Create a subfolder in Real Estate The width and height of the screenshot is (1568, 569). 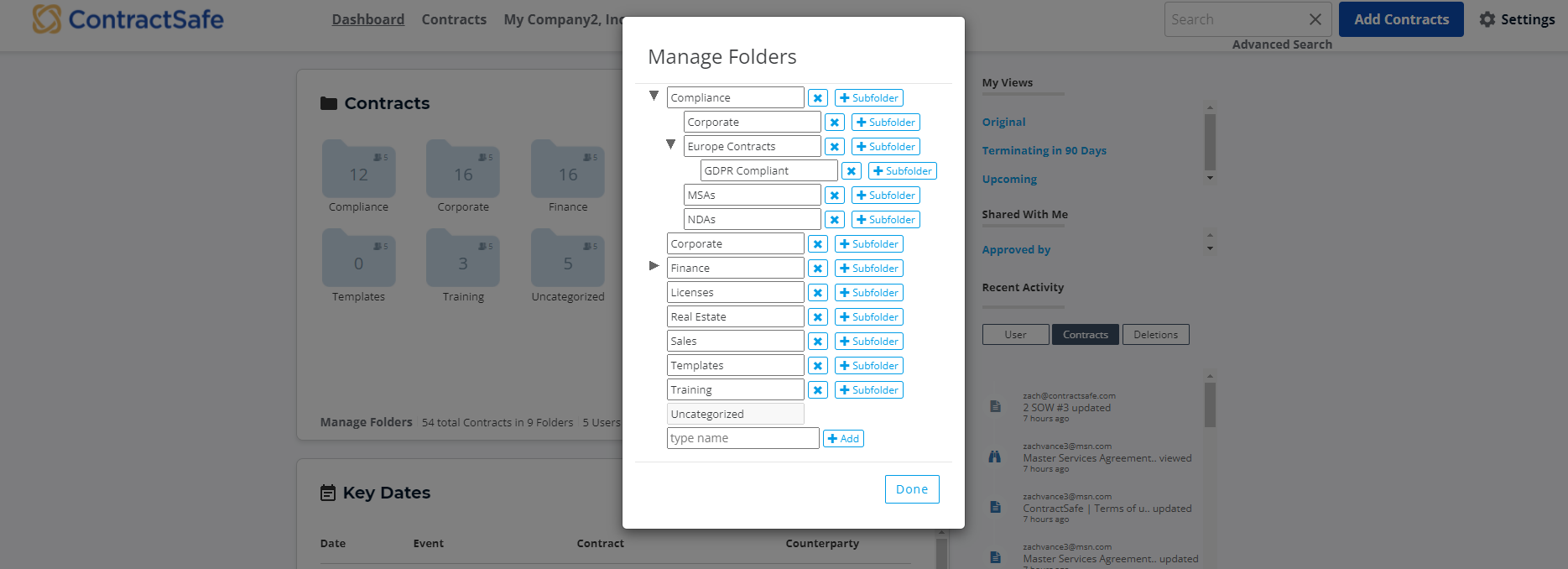coord(869,317)
